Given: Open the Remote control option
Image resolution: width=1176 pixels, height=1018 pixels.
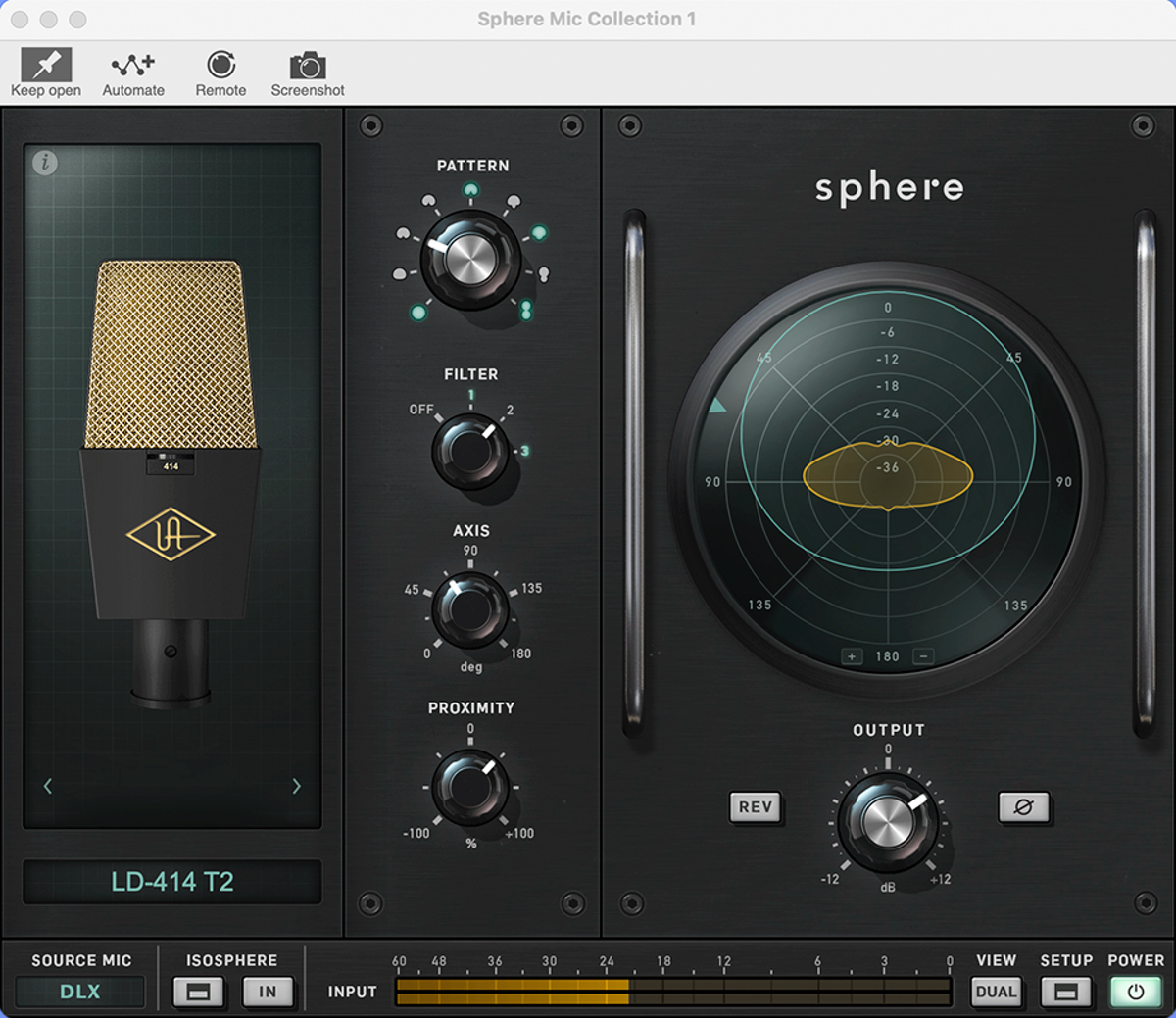Looking at the screenshot, I should coord(220,73).
